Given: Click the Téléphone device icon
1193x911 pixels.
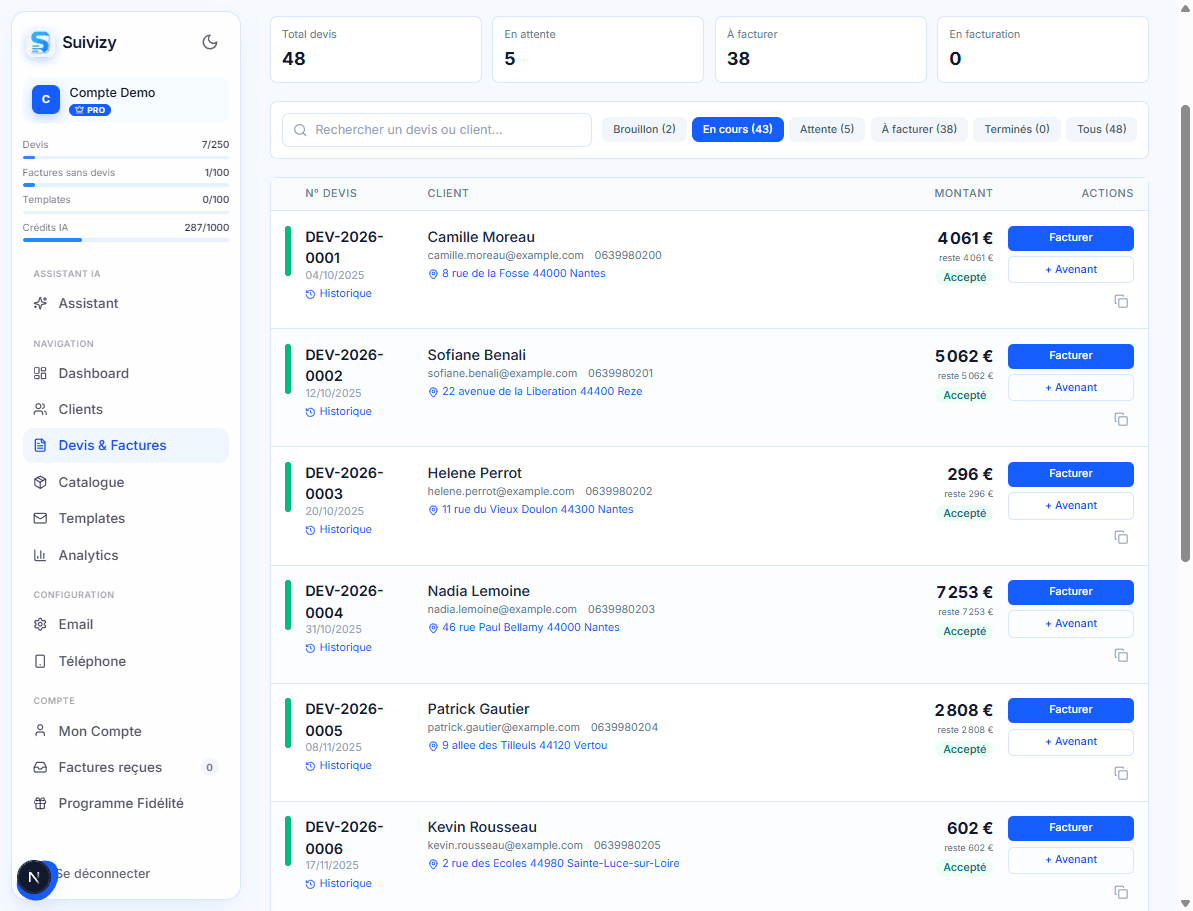Looking at the screenshot, I should (x=40, y=661).
